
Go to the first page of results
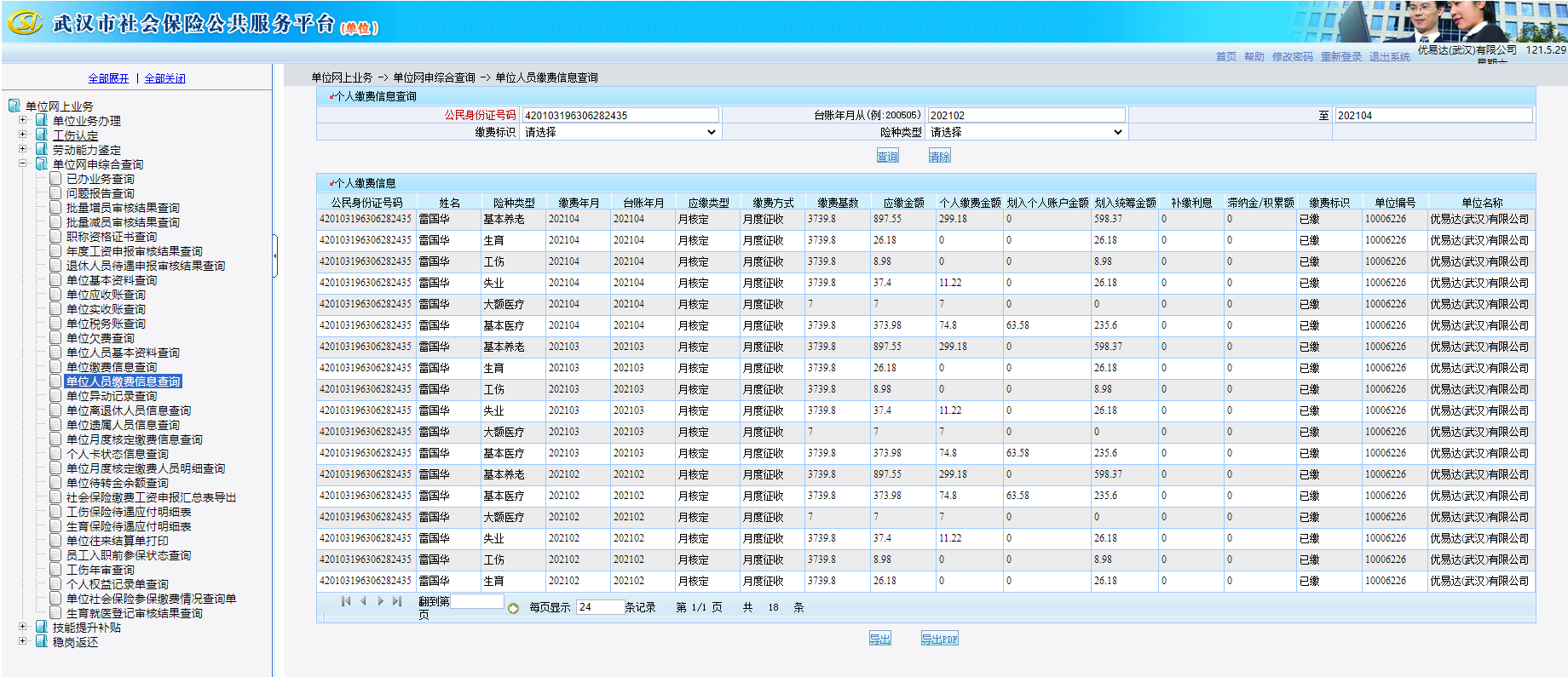point(345,601)
